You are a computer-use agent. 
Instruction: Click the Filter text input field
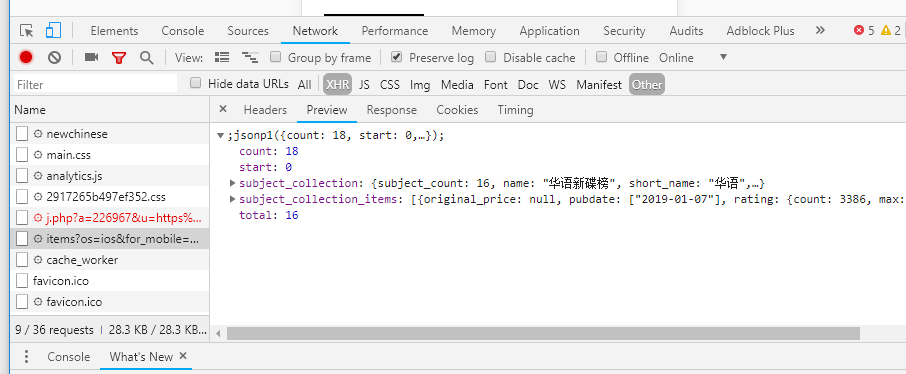pos(95,84)
